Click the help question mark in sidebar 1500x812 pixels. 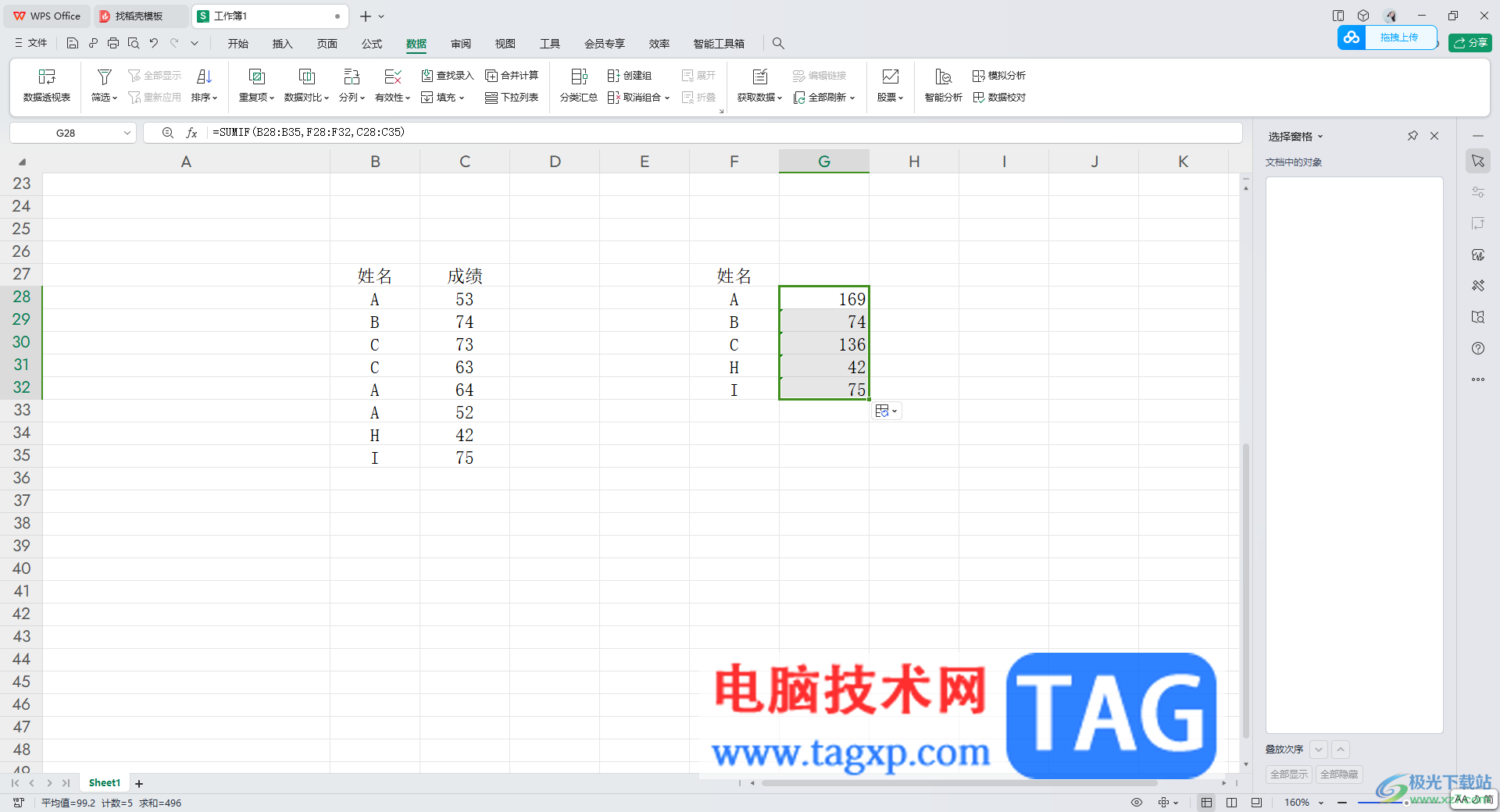1478,348
